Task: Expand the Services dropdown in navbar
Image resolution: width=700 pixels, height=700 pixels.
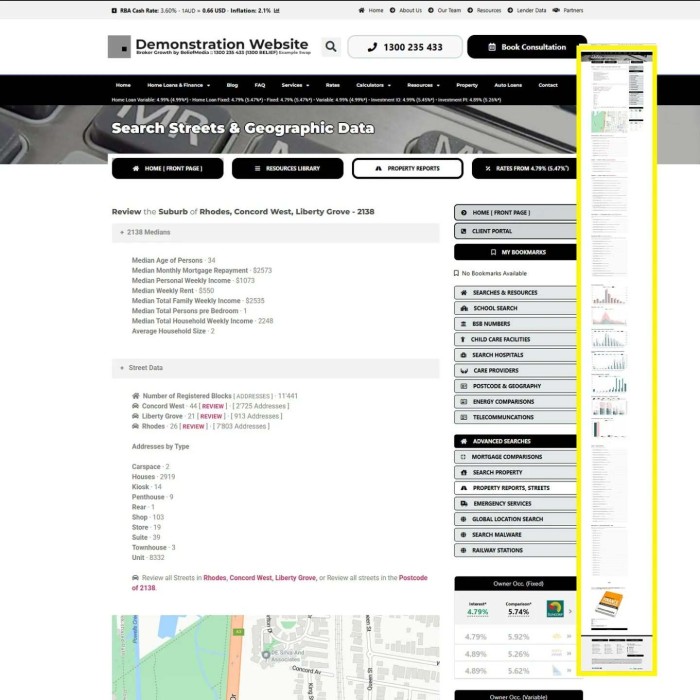Action: click(x=295, y=85)
